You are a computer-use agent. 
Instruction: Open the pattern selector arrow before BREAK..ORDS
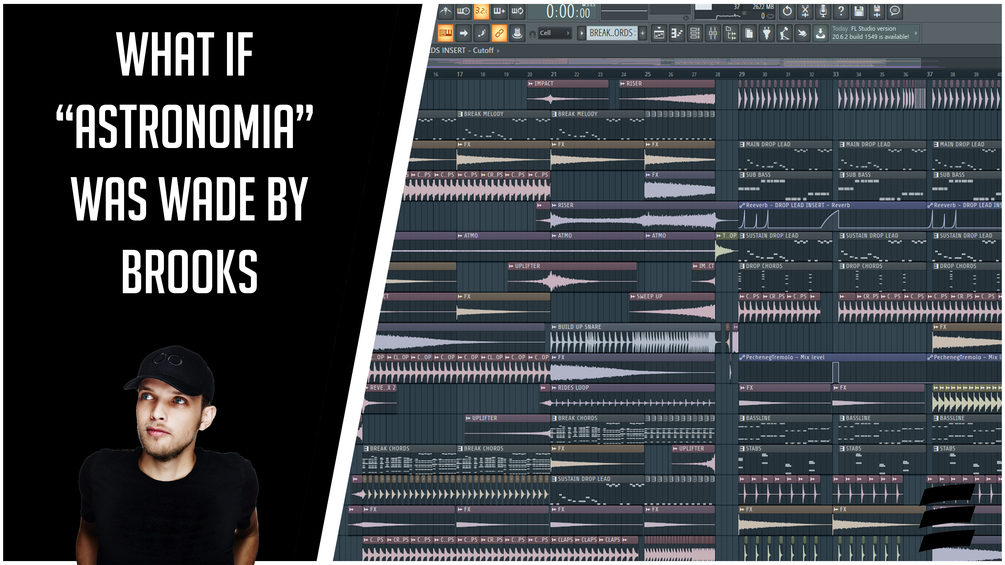[x=581, y=33]
